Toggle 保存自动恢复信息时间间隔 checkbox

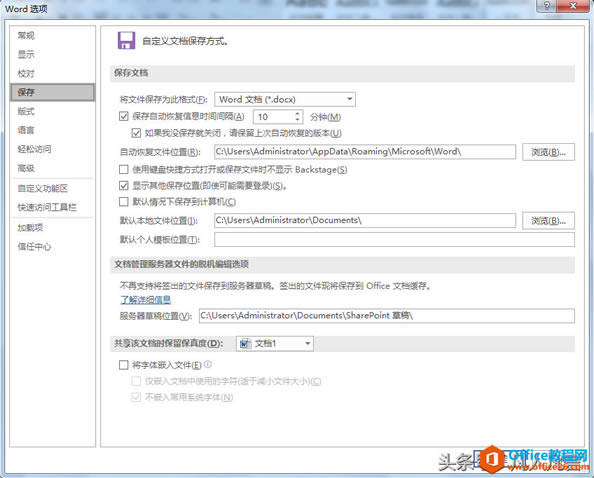[x=123, y=116]
